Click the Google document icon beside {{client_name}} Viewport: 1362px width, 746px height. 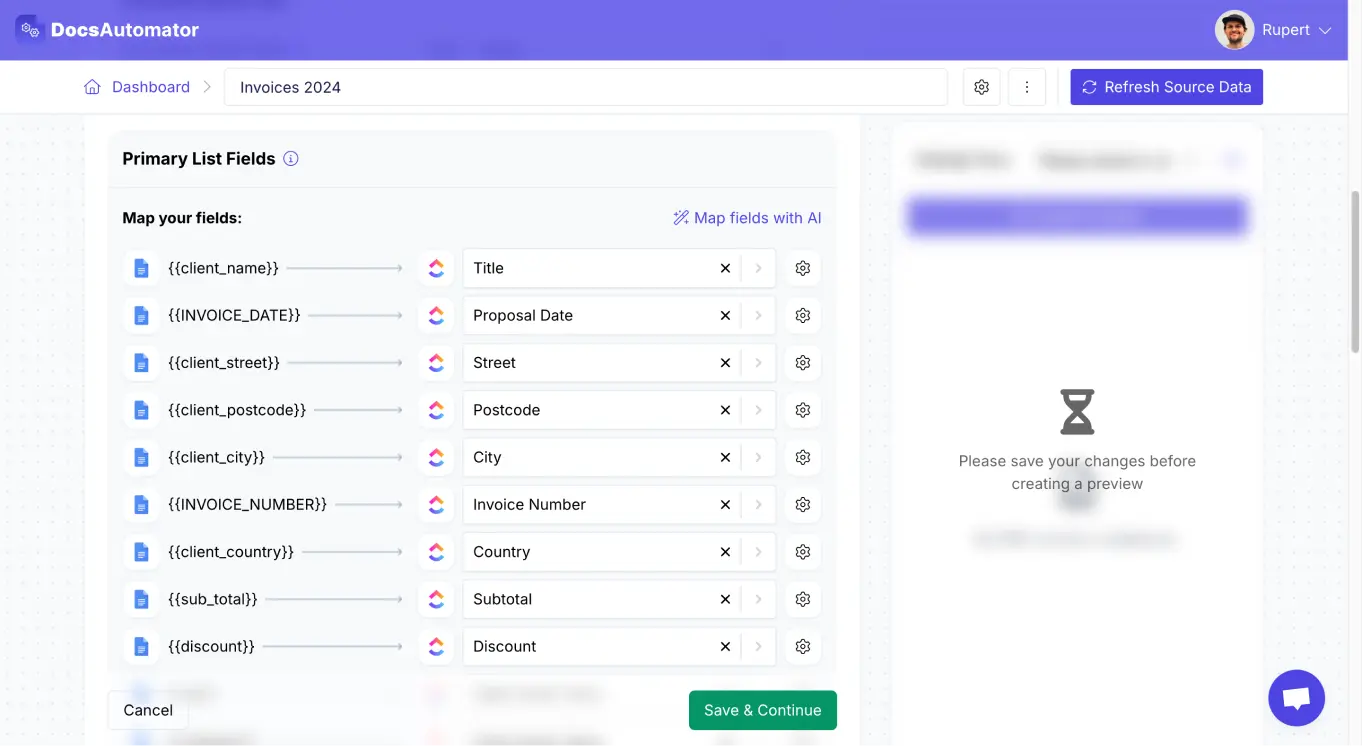[x=141, y=268]
